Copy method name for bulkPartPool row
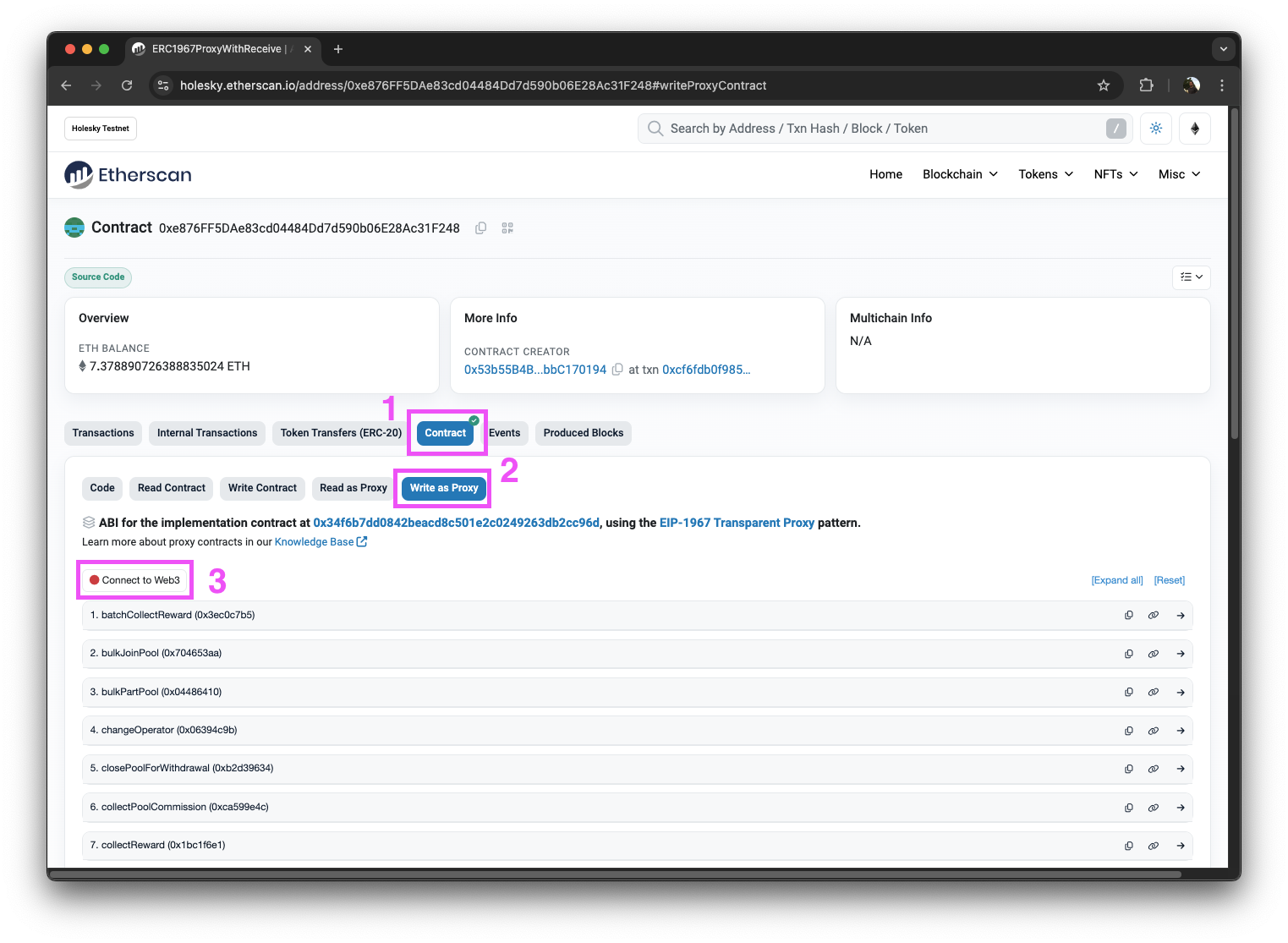The width and height of the screenshot is (1288, 943). click(x=1129, y=692)
